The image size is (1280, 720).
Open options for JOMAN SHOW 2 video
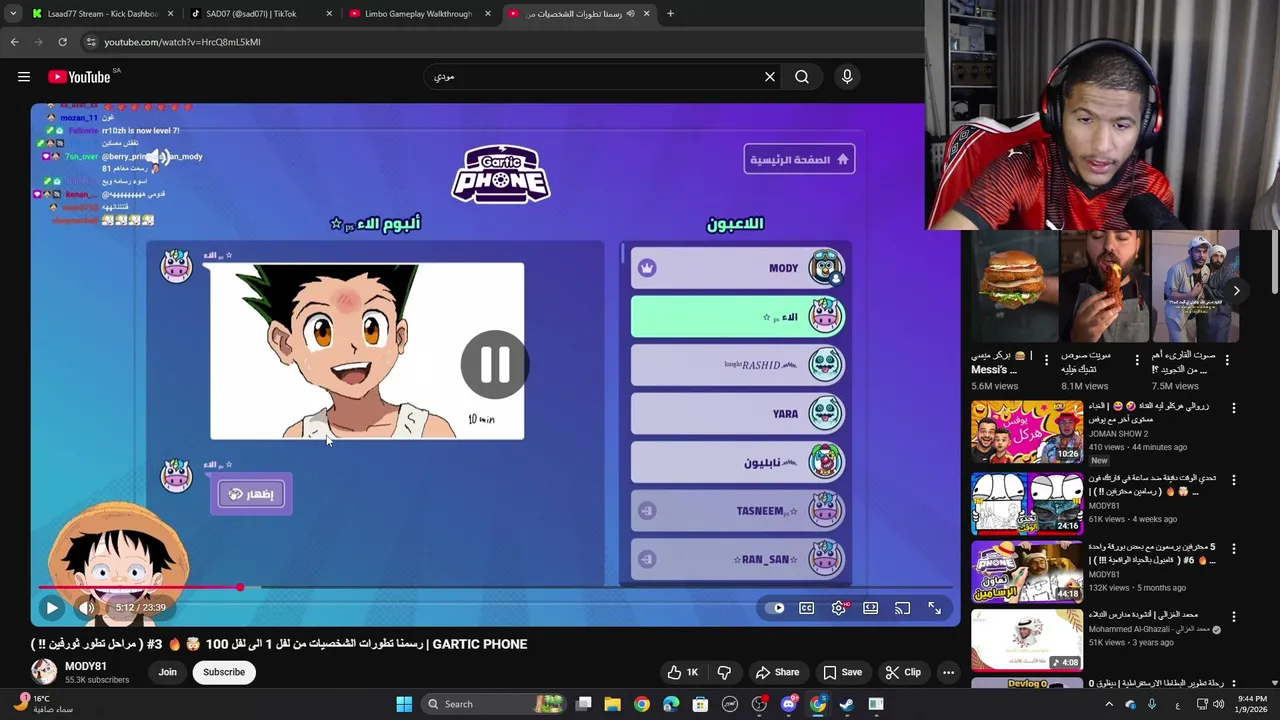click(1233, 408)
